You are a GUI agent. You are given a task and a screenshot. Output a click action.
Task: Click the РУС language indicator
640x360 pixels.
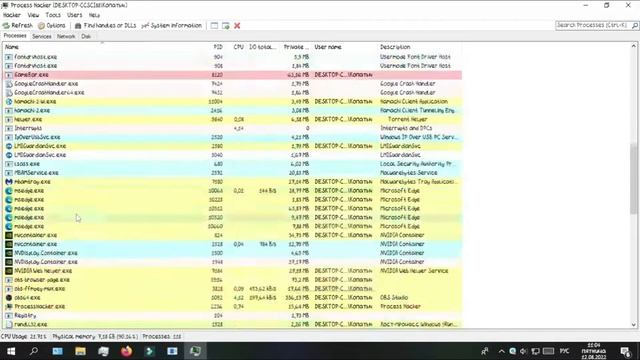(x=564, y=351)
